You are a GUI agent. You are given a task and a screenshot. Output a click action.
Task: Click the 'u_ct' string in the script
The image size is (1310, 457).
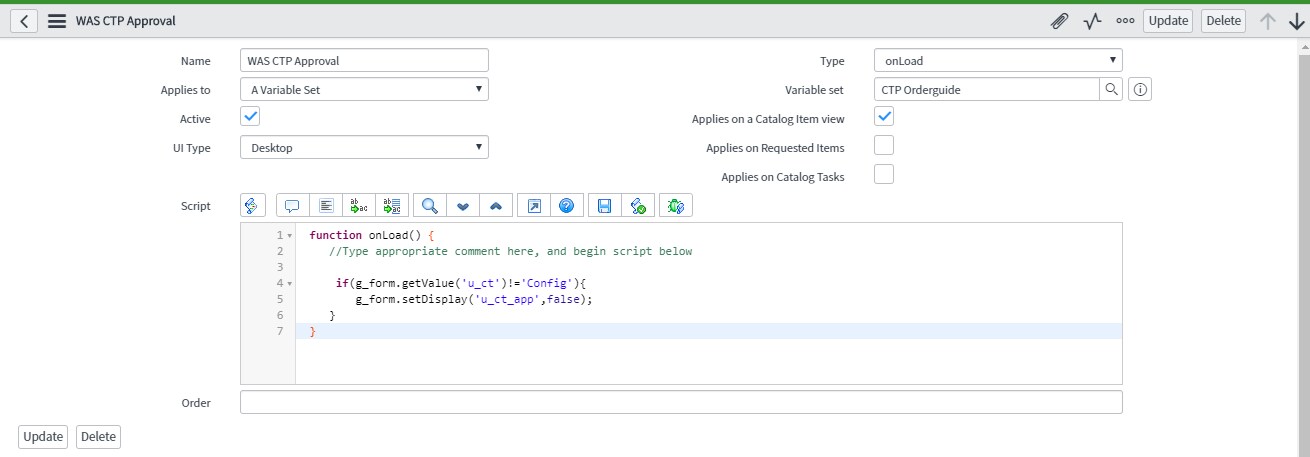coord(481,284)
